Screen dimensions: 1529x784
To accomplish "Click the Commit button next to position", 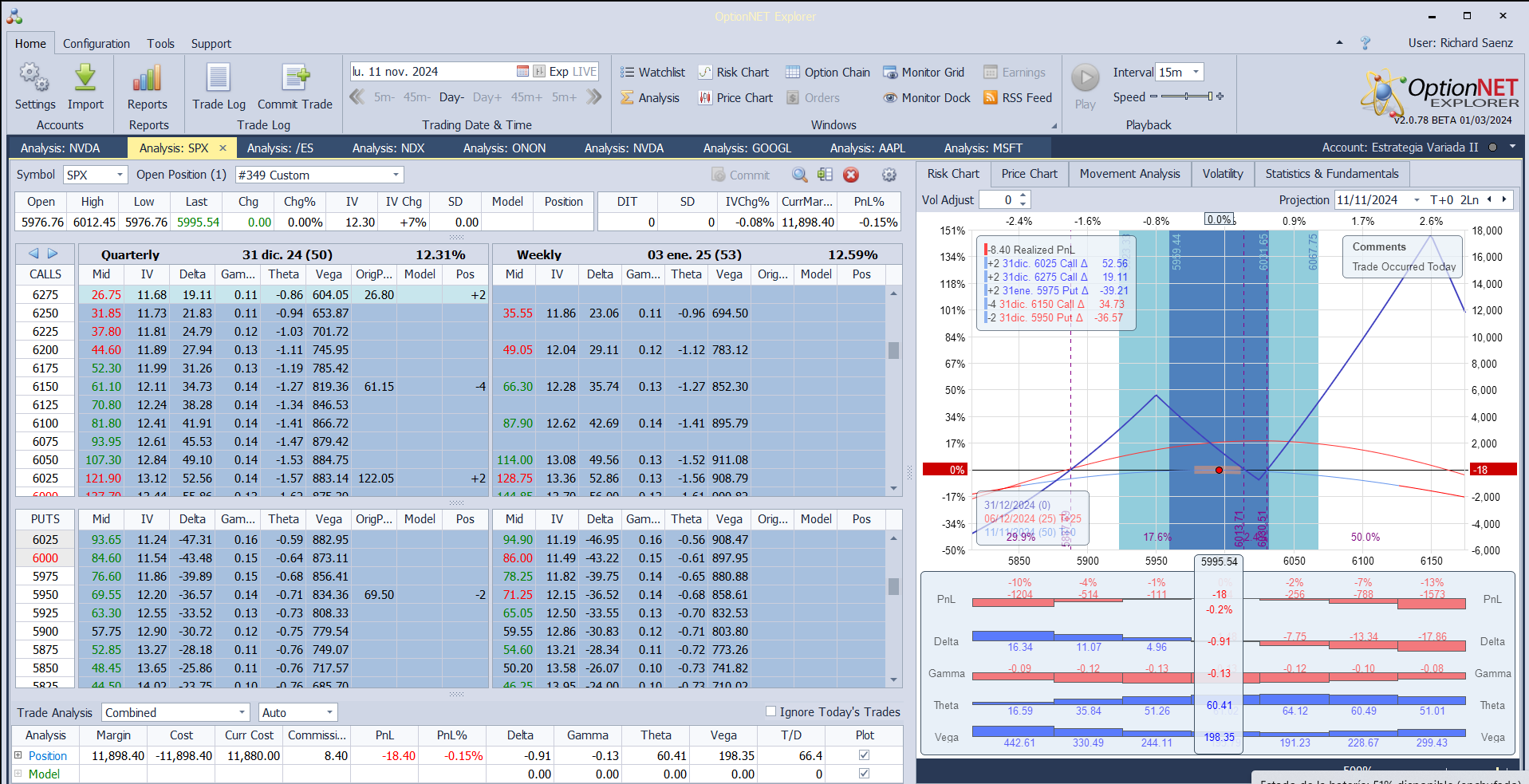I will coord(741,175).
